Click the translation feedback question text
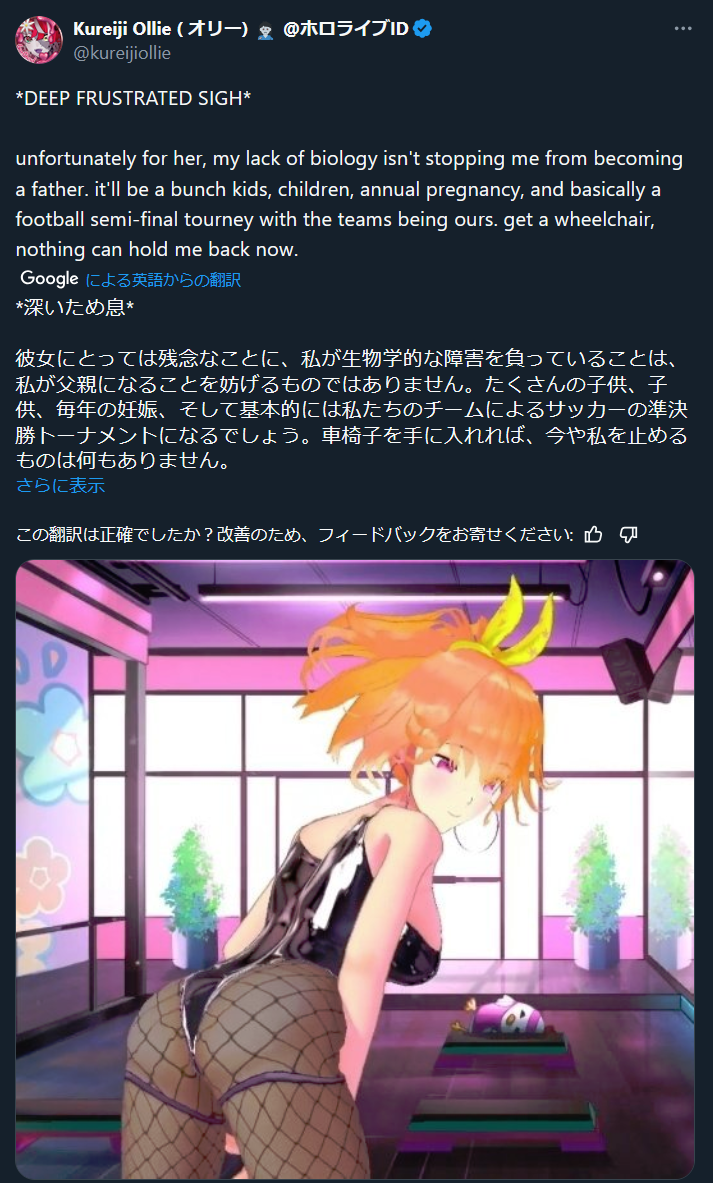This screenshot has height=1183, width=713. (x=294, y=534)
